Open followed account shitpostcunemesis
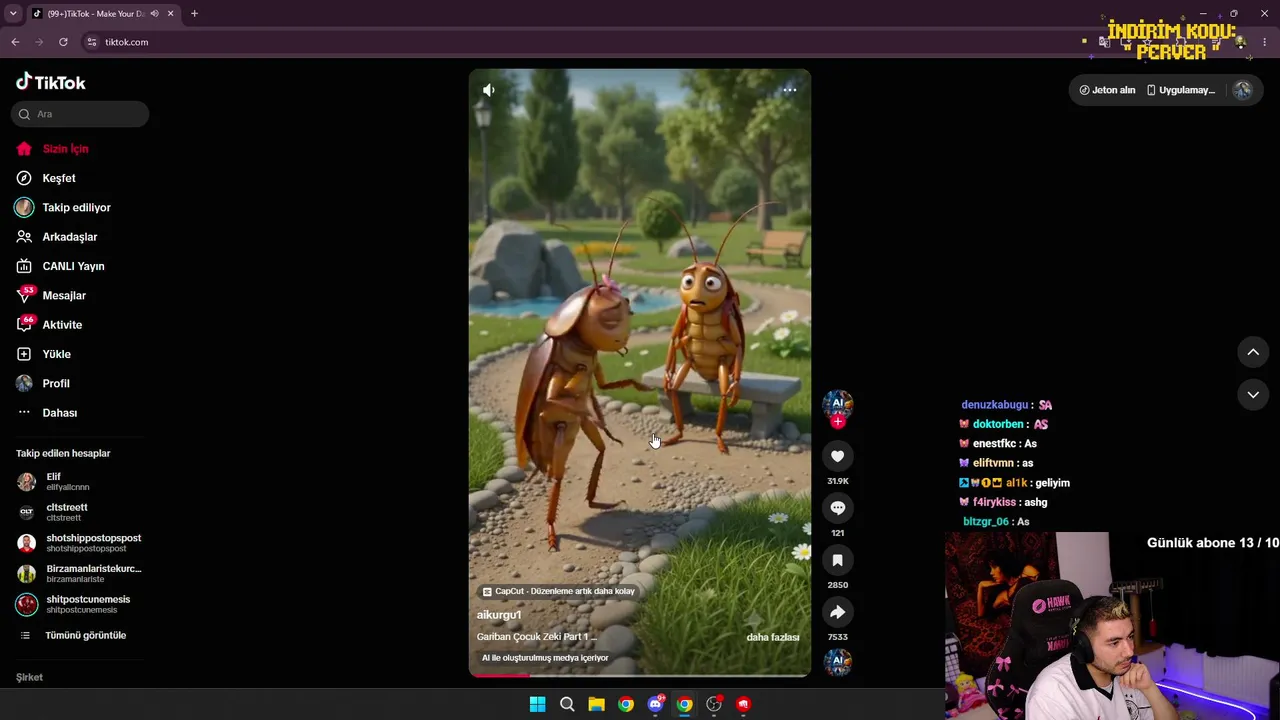The height and width of the screenshot is (720, 1280). tap(74, 604)
